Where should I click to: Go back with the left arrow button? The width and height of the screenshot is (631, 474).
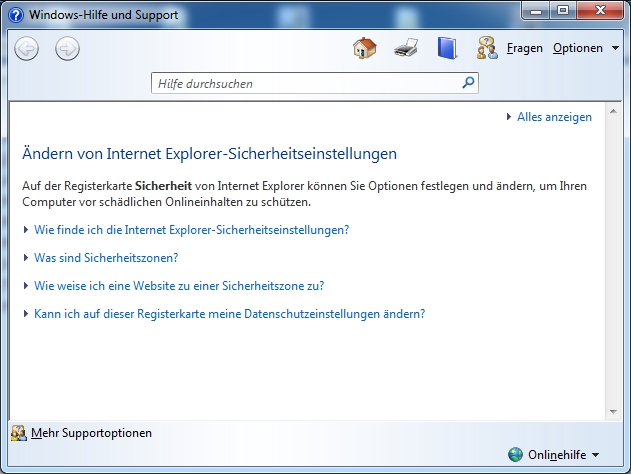pos(27,49)
